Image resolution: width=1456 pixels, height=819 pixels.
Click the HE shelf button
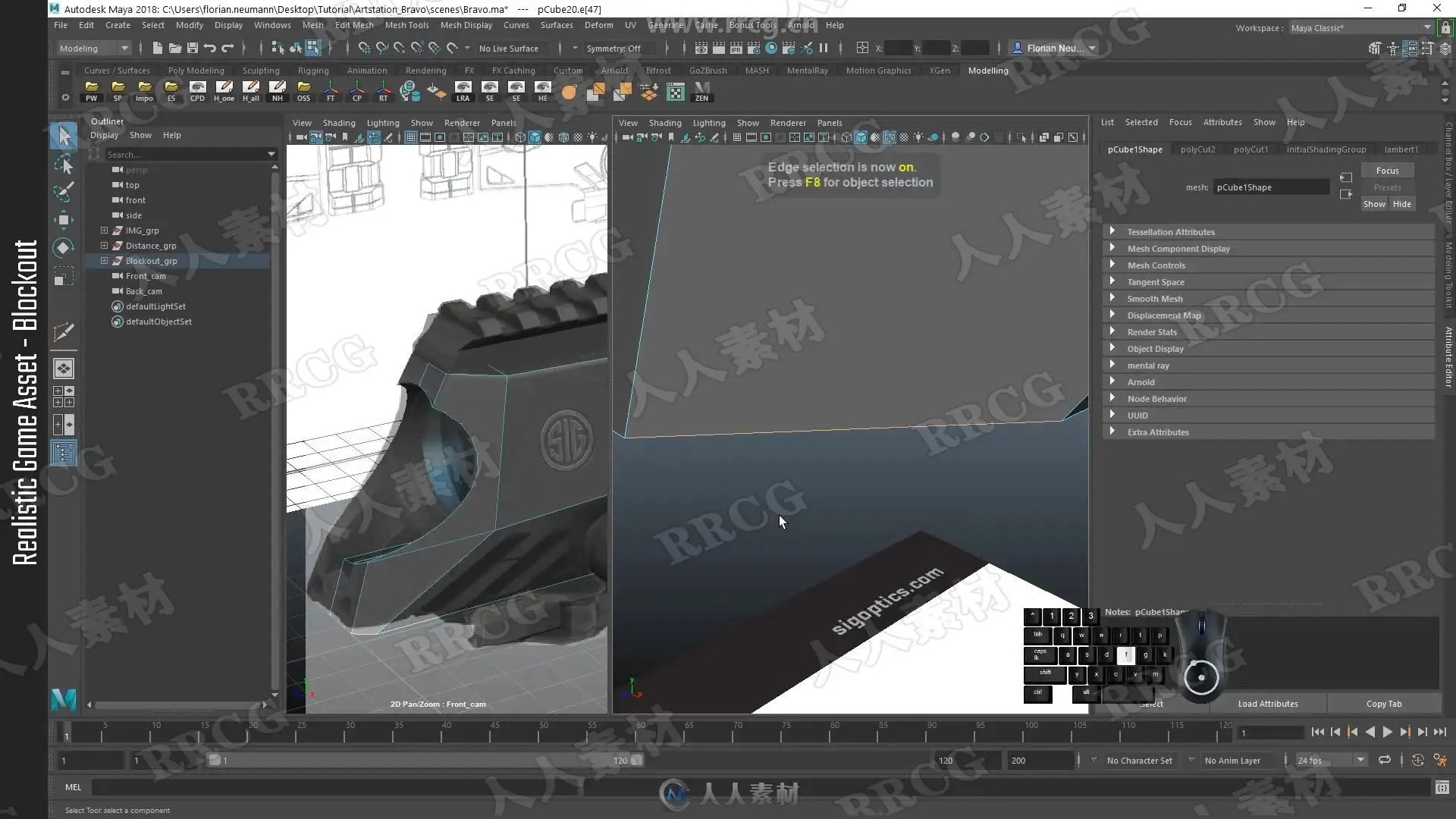click(x=542, y=92)
